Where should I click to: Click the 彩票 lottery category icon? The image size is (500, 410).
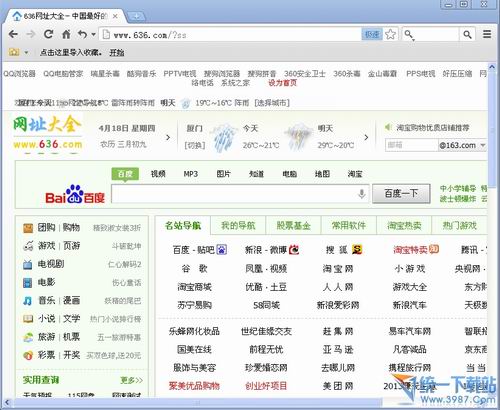coord(28,355)
